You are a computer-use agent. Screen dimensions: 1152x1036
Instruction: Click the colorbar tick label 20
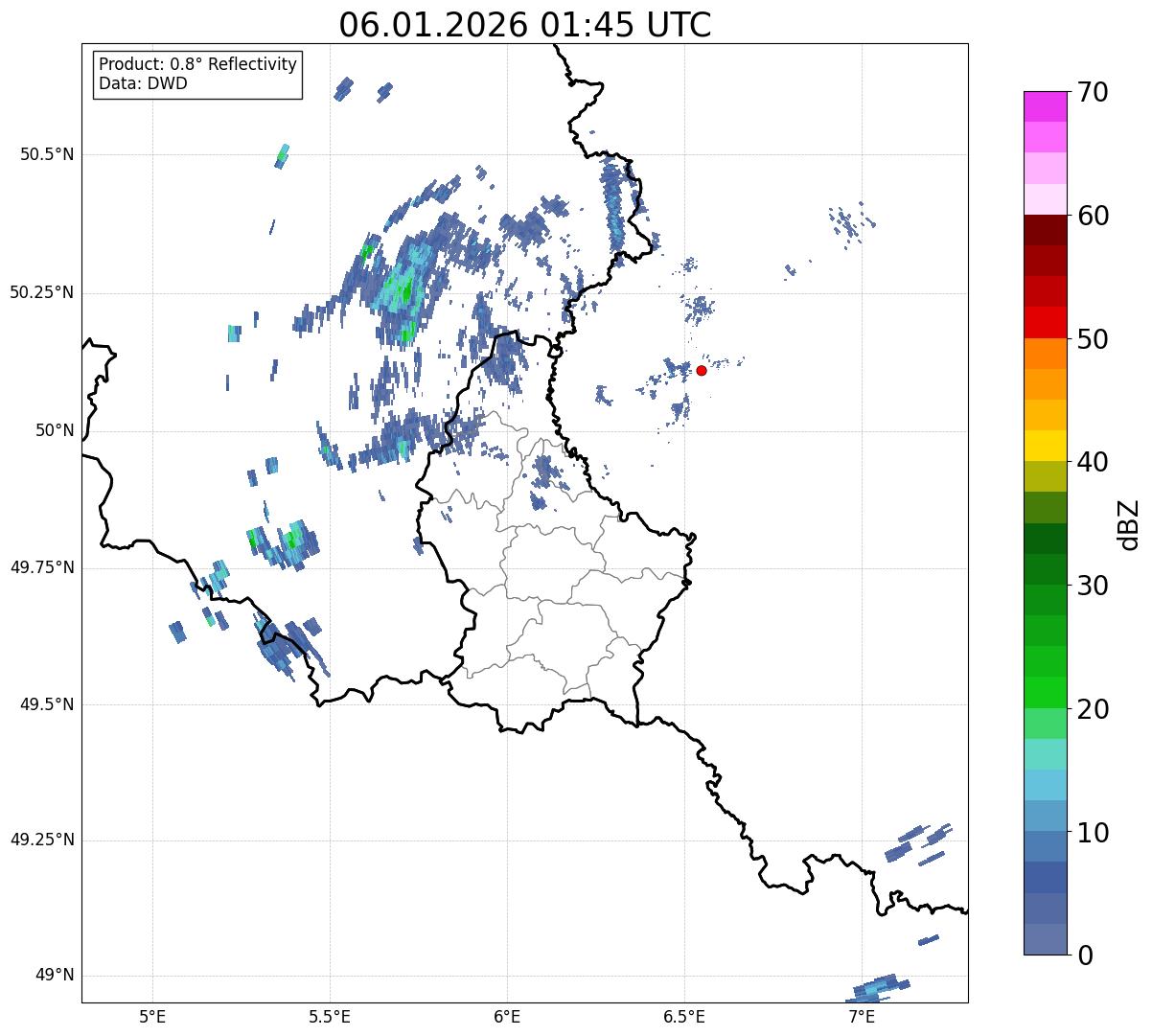[x=1094, y=709]
